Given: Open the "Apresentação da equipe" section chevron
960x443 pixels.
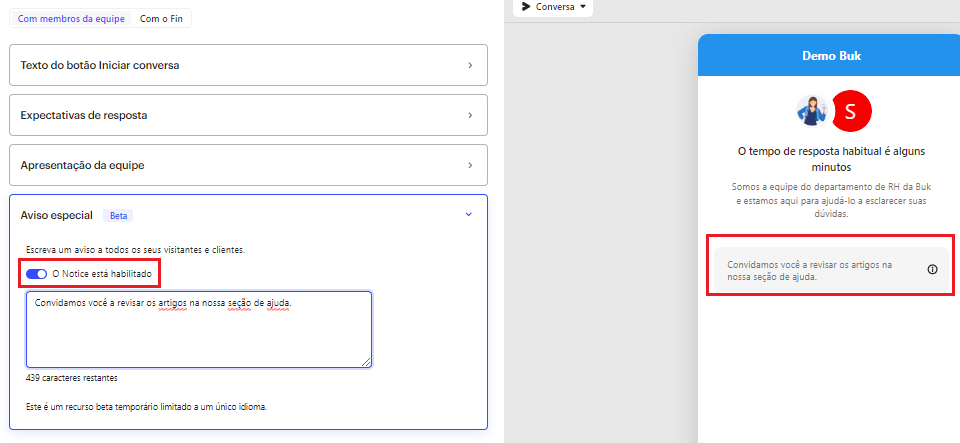Looking at the screenshot, I should tap(470, 165).
